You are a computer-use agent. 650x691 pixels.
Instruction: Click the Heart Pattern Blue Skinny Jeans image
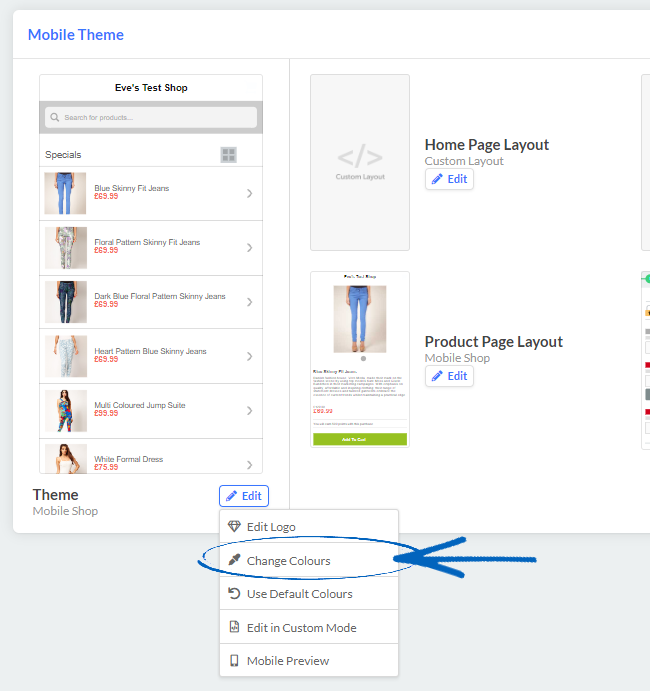(x=66, y=356)
